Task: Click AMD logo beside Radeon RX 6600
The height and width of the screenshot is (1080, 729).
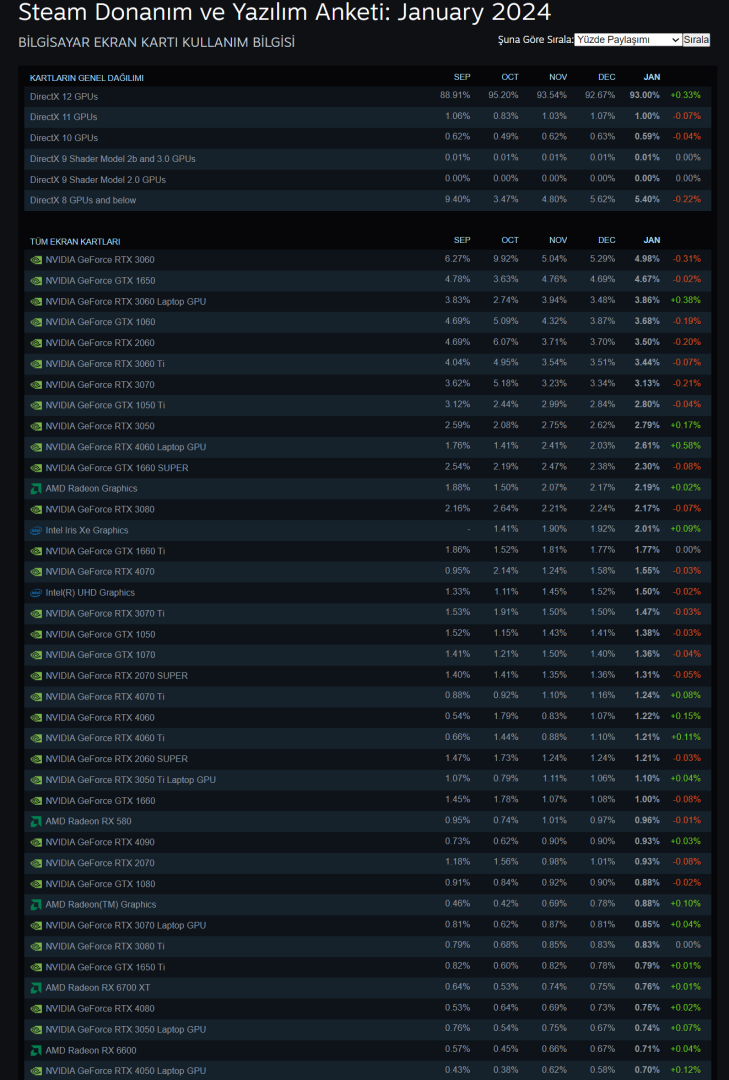Action: click(36, 1051)
